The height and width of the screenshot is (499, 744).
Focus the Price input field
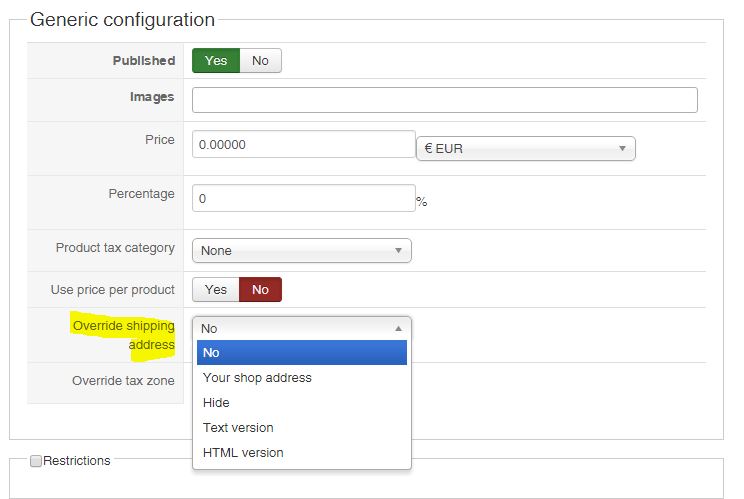click(x=303, y=145)
